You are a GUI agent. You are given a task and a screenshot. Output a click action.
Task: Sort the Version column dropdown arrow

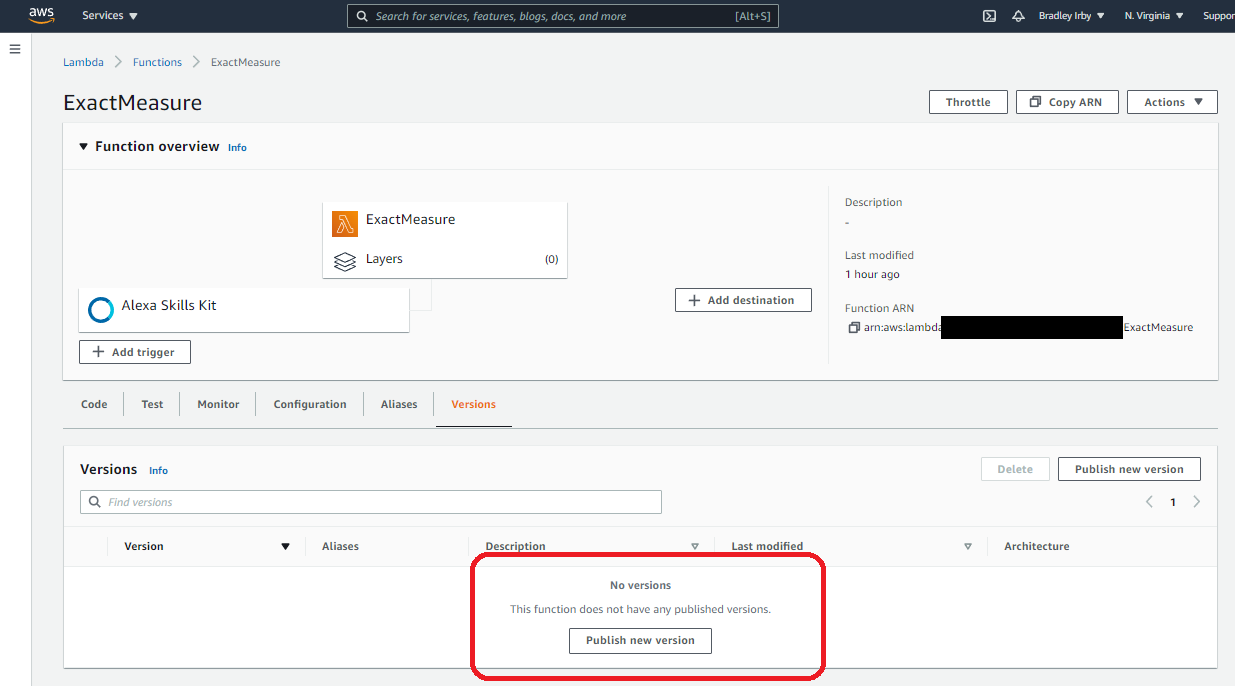pos(285,547)
